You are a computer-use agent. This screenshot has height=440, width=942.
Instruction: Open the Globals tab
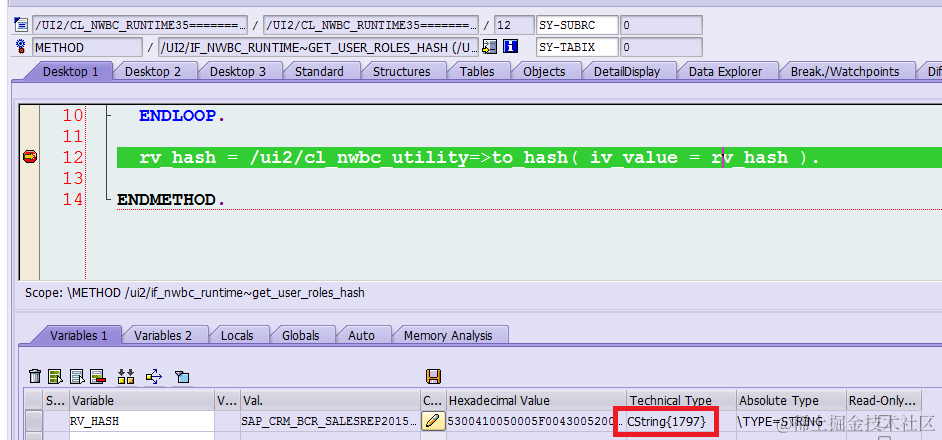click(x=300, y=335)
